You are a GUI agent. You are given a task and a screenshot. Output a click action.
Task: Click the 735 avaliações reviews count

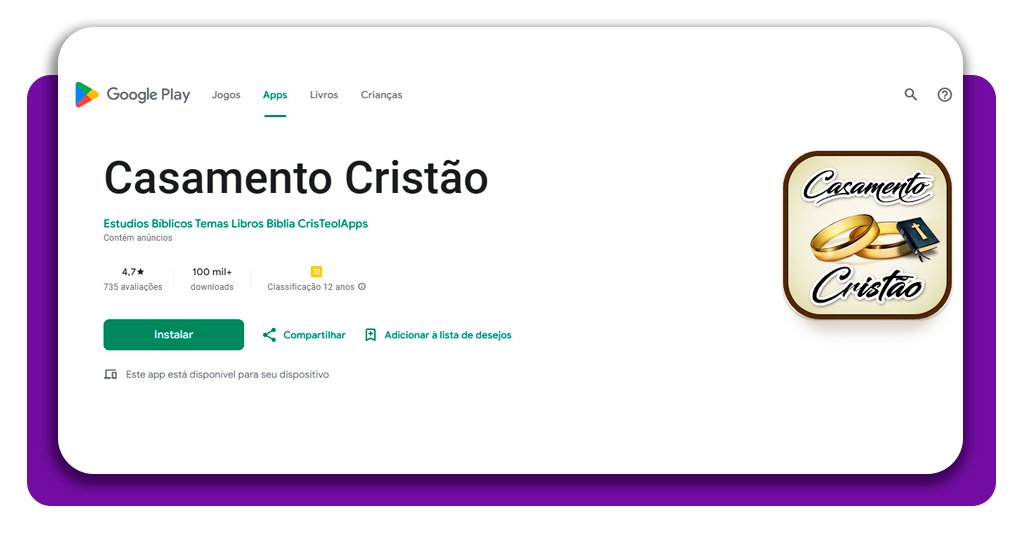click(x=133, y=287)
